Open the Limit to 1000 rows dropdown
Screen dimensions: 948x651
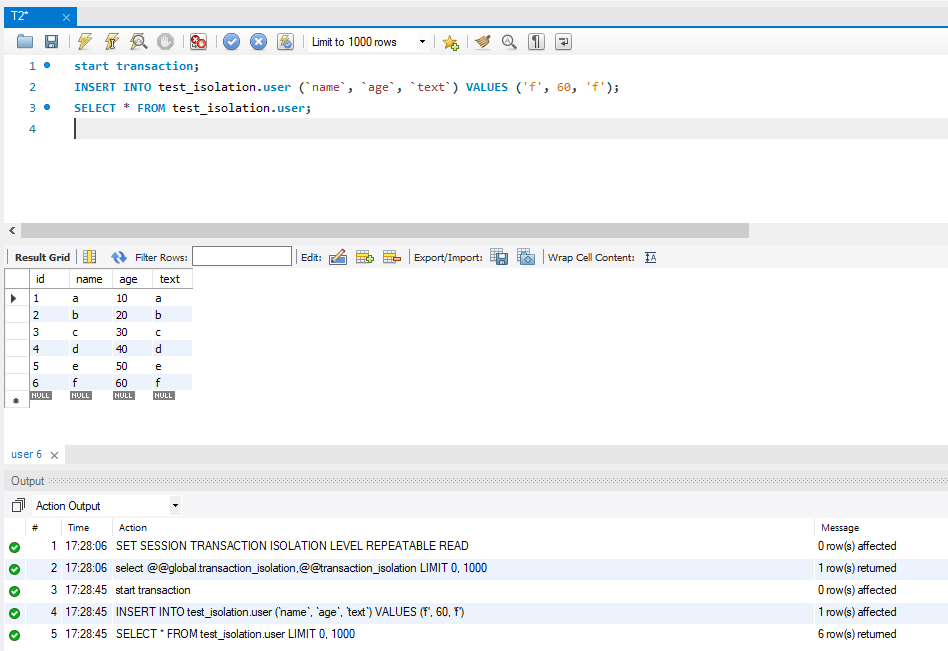coord(368,42)
